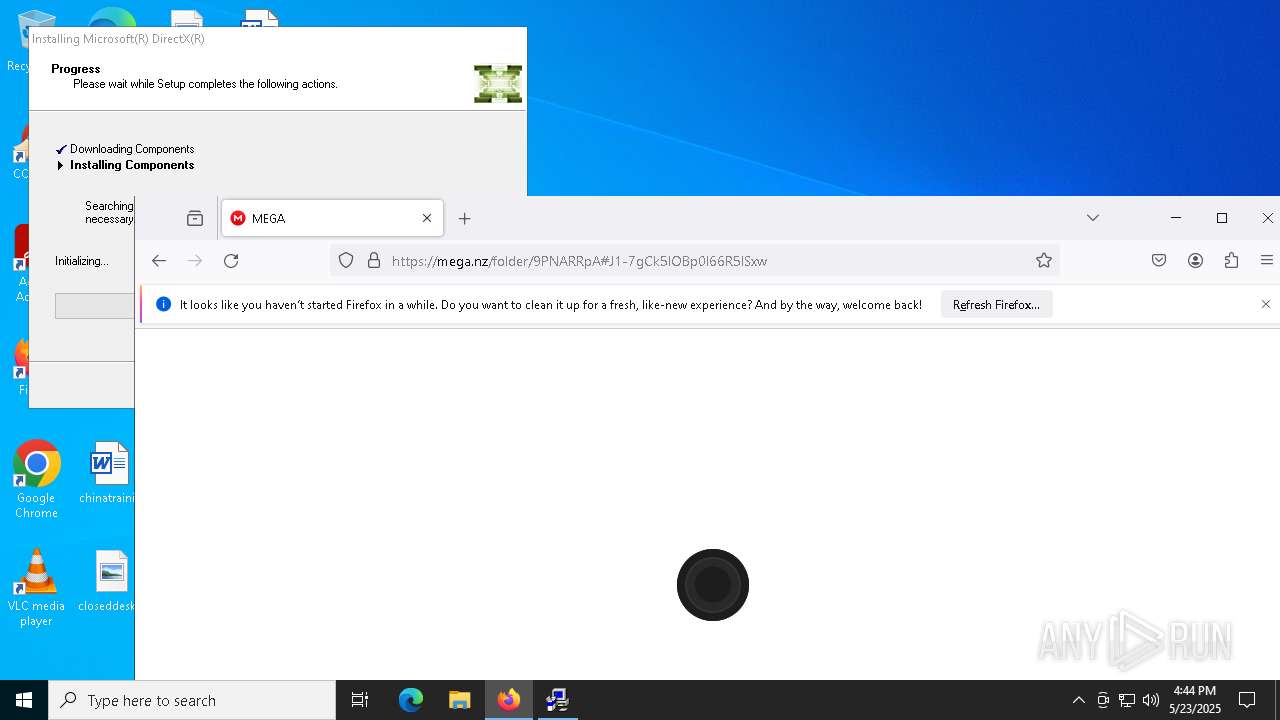1280x720 pixels.
Task: Click the info icon in notification bar
Action: pos(164,305)
